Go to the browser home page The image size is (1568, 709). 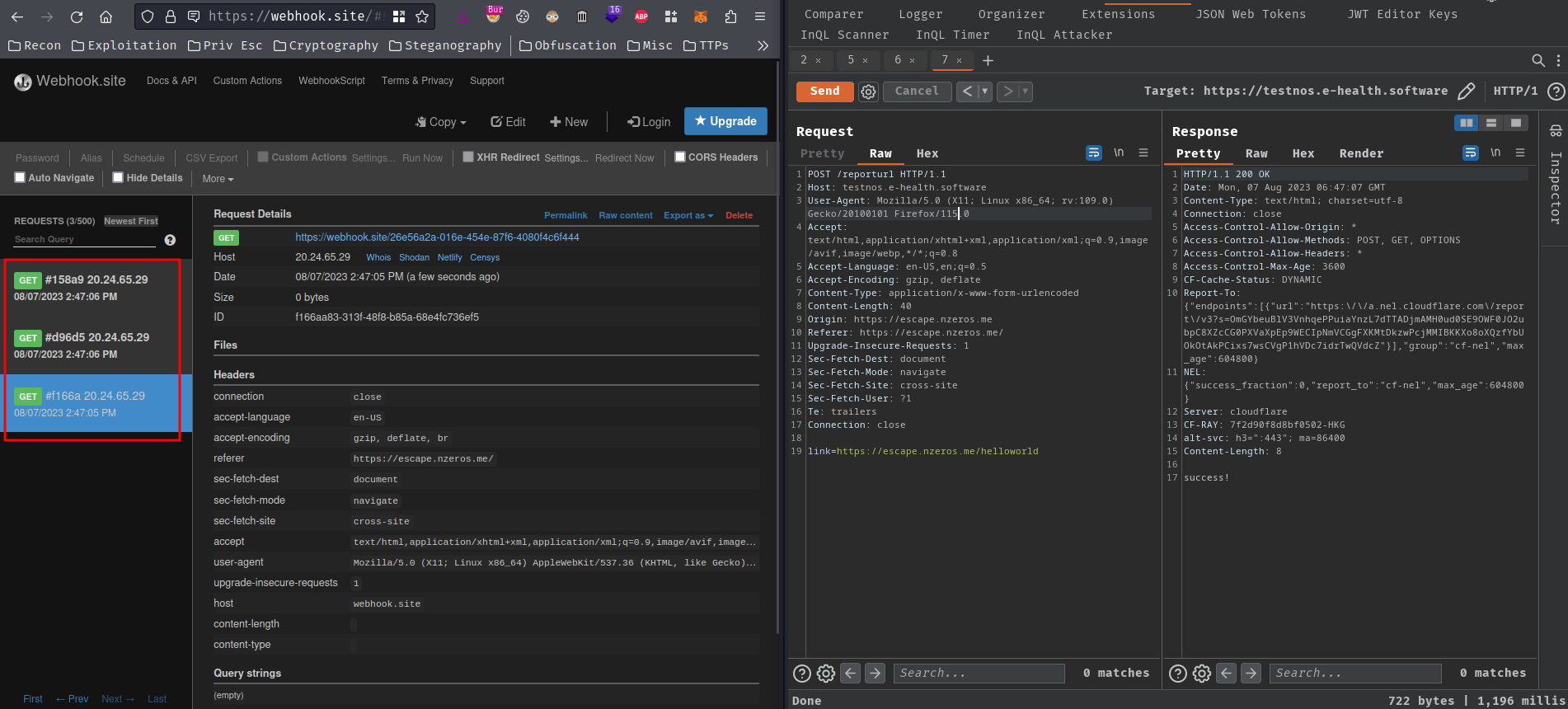[x=106, y=16]
